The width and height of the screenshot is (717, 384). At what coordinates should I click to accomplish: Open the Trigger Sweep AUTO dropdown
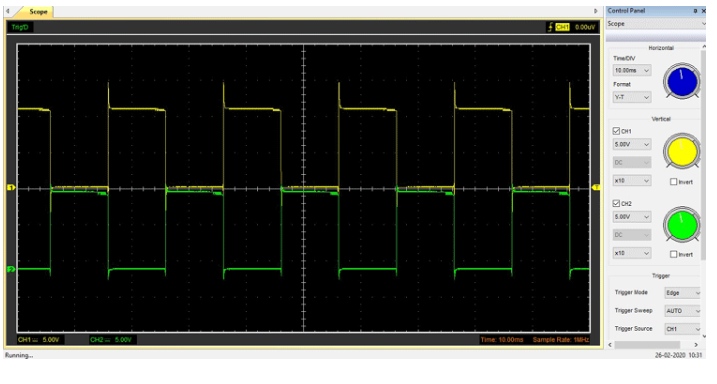point(682,311)
